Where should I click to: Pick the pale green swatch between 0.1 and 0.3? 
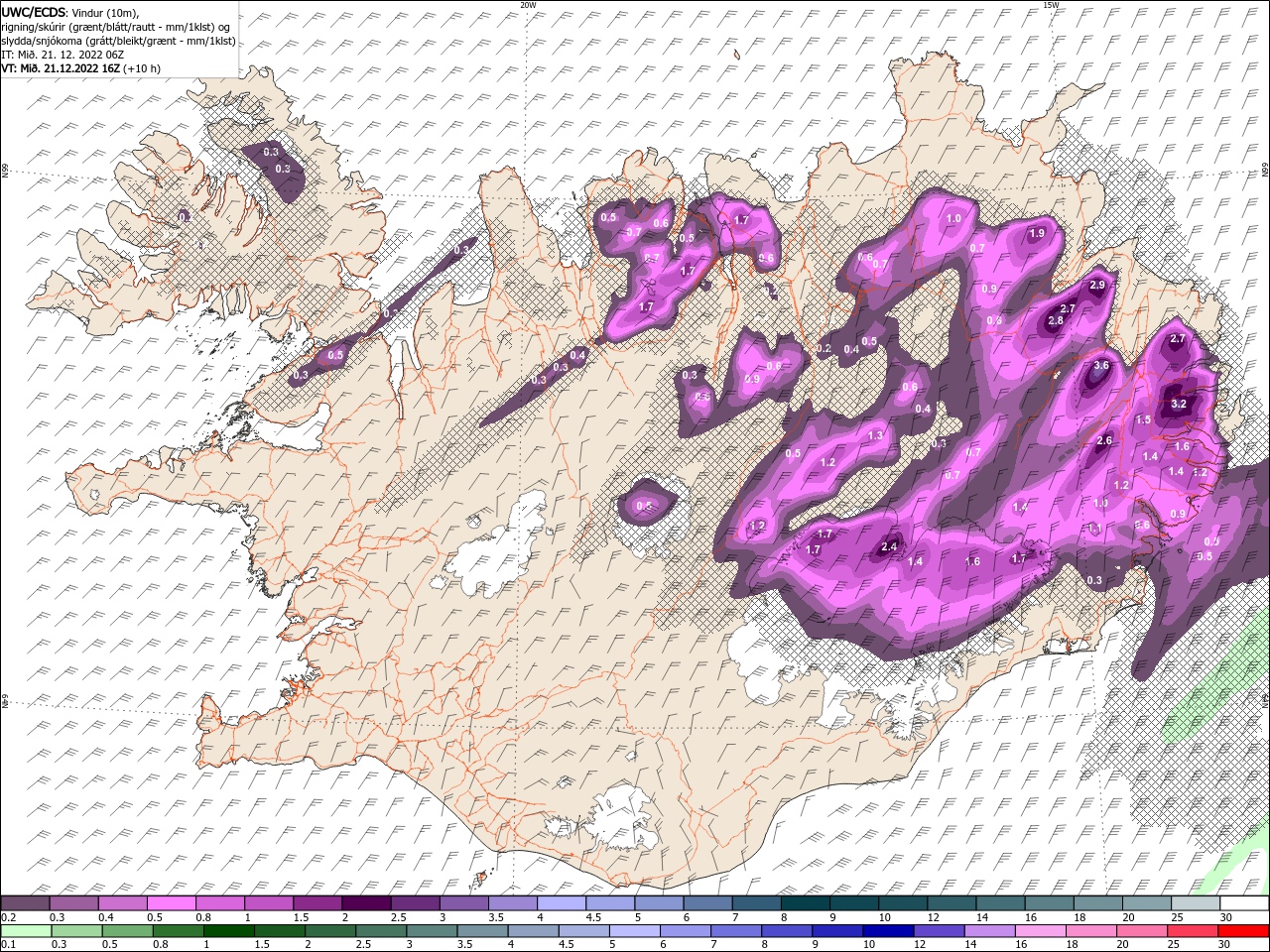pos(26,930)
